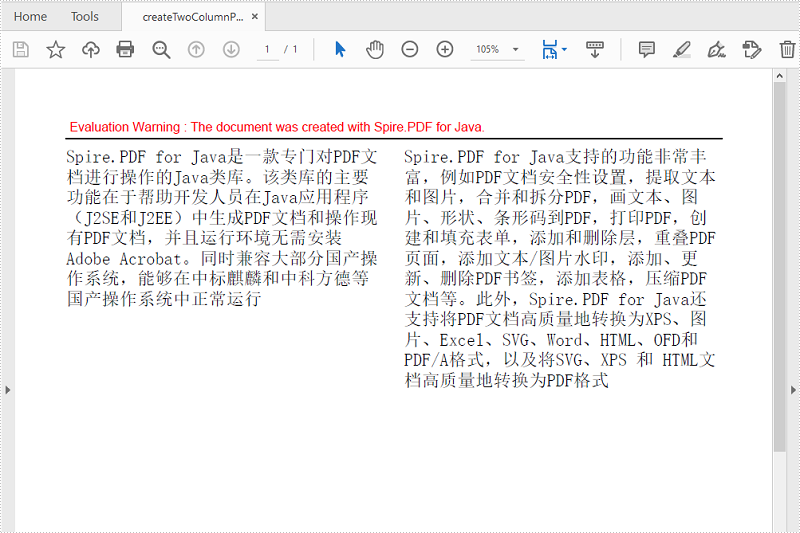Click the vertical scrollbar thumb
The width and height of the screenshot is (800, 533).
pyautogui.click(x=779, y=267)
